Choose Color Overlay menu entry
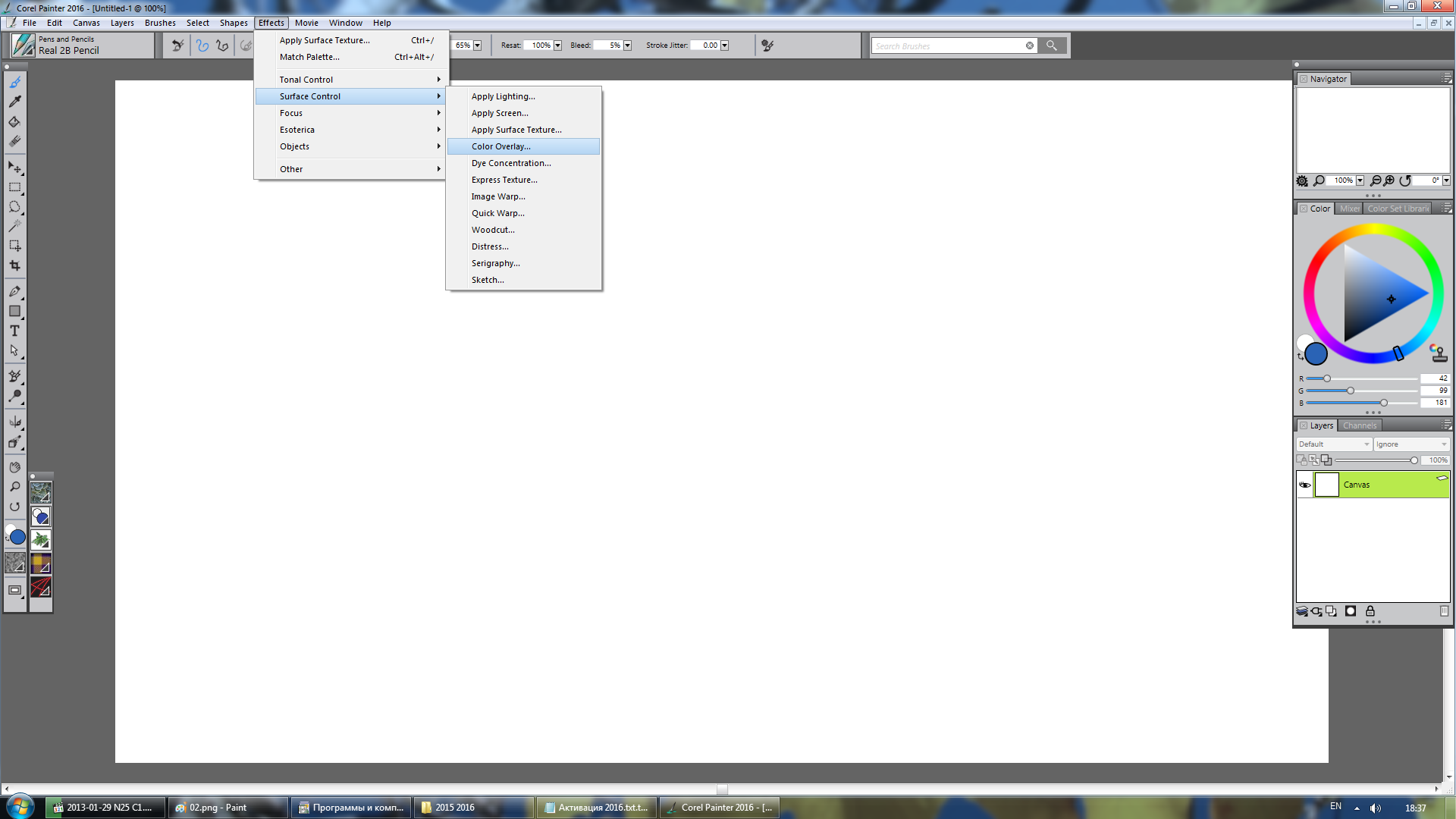This screenshot has width=1456, height=819. pos(500,146)
